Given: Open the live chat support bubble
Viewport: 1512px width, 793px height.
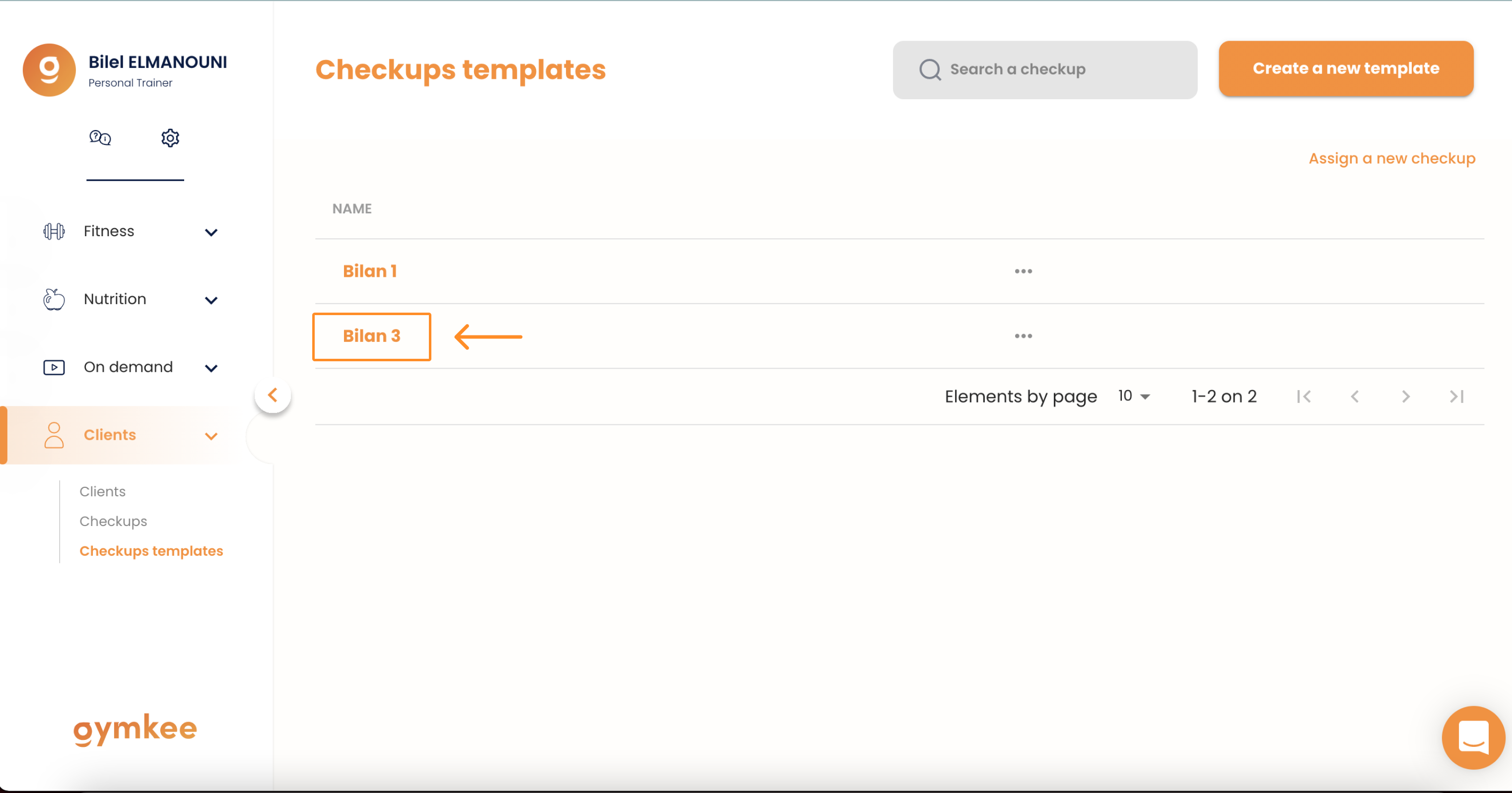Looking at the screenshot, I should [x=1473, y=737].
